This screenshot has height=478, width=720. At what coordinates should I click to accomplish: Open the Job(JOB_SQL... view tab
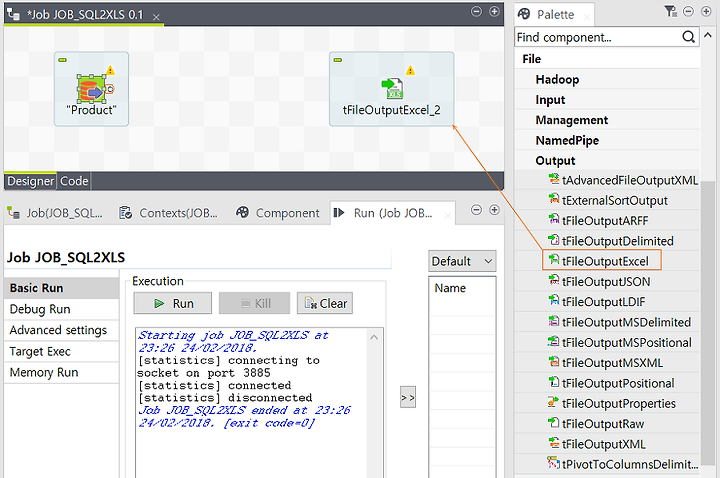click(55, 213)
